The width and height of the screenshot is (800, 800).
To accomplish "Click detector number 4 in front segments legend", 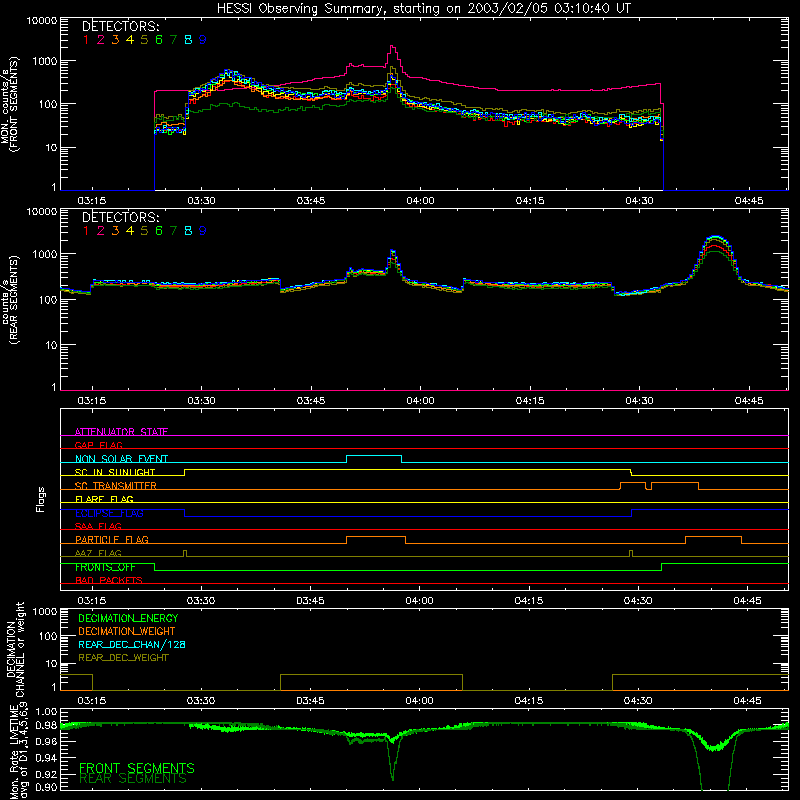I will [x=130, y=40].
